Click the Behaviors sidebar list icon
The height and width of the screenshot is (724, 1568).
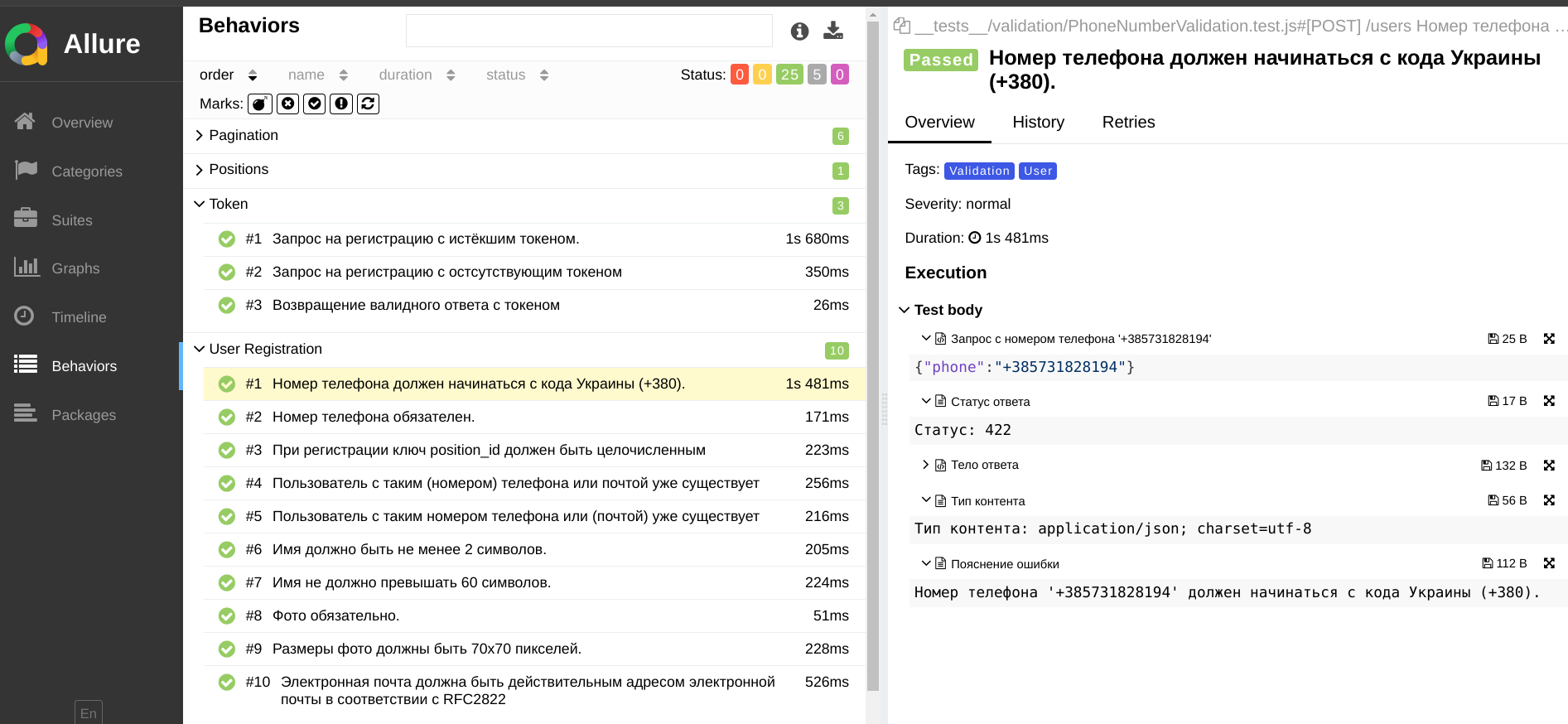tap(26, 364)
